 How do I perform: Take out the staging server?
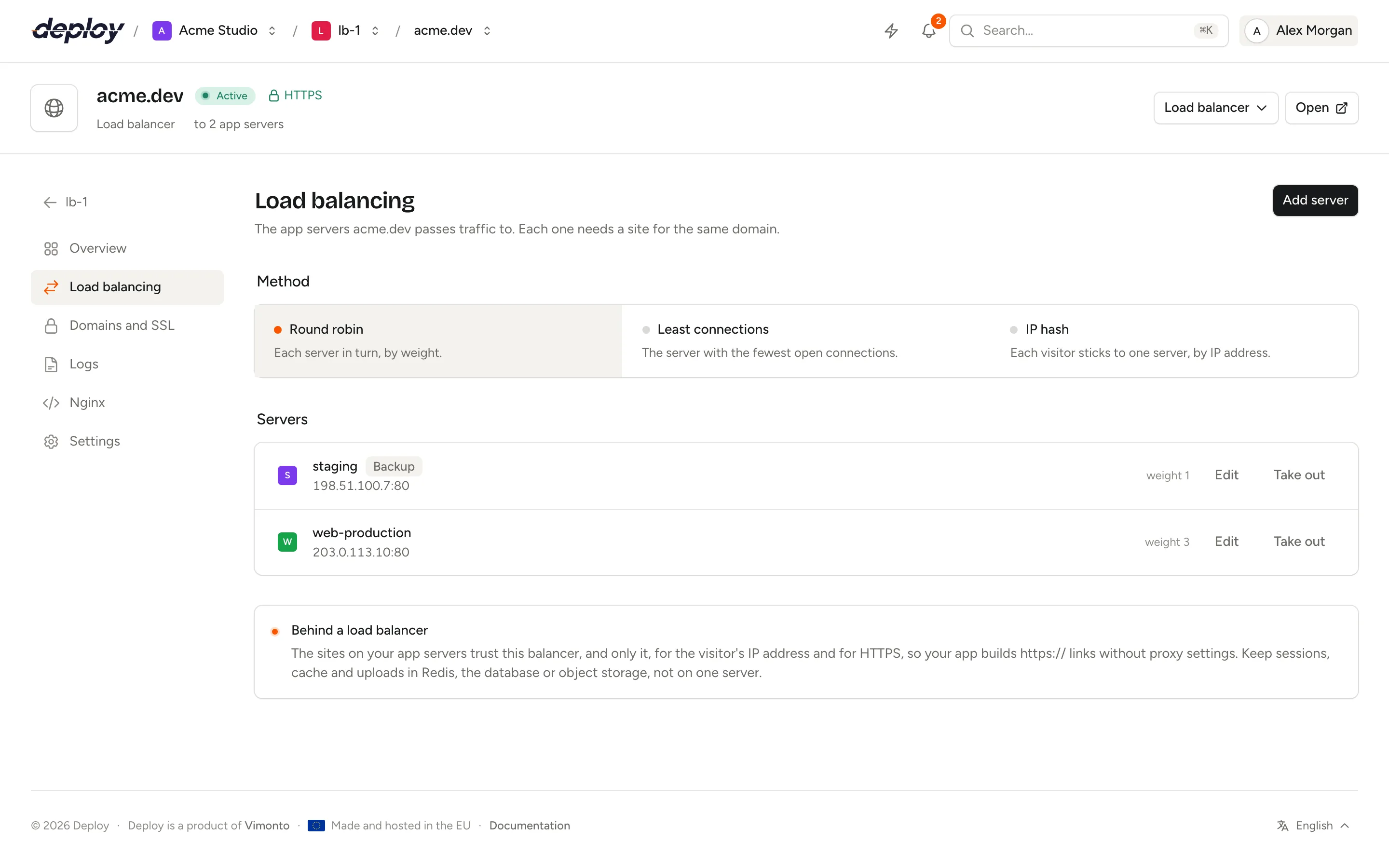click(1299, 475)
